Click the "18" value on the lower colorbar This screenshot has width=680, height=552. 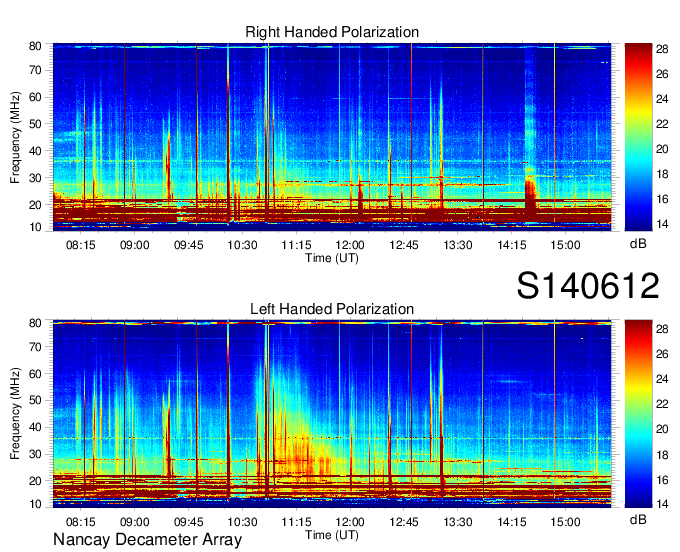coord(662,455)
